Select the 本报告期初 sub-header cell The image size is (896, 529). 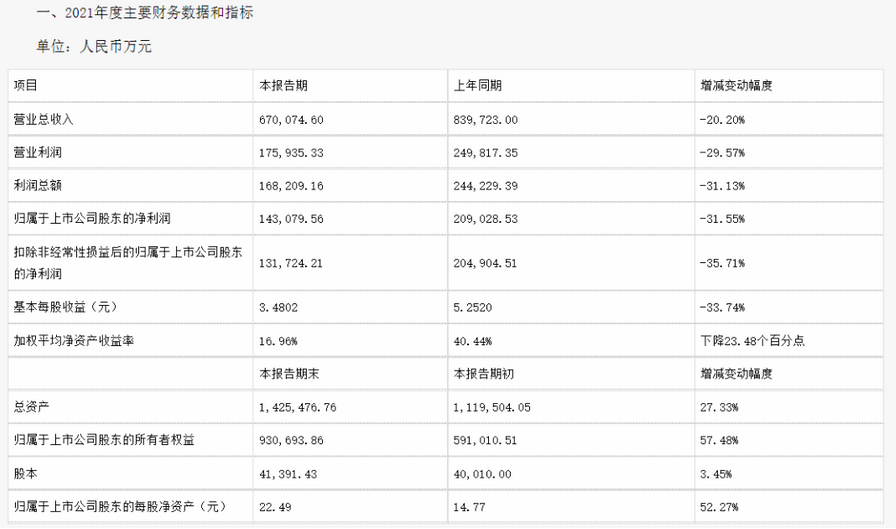(x=571, y=374)
